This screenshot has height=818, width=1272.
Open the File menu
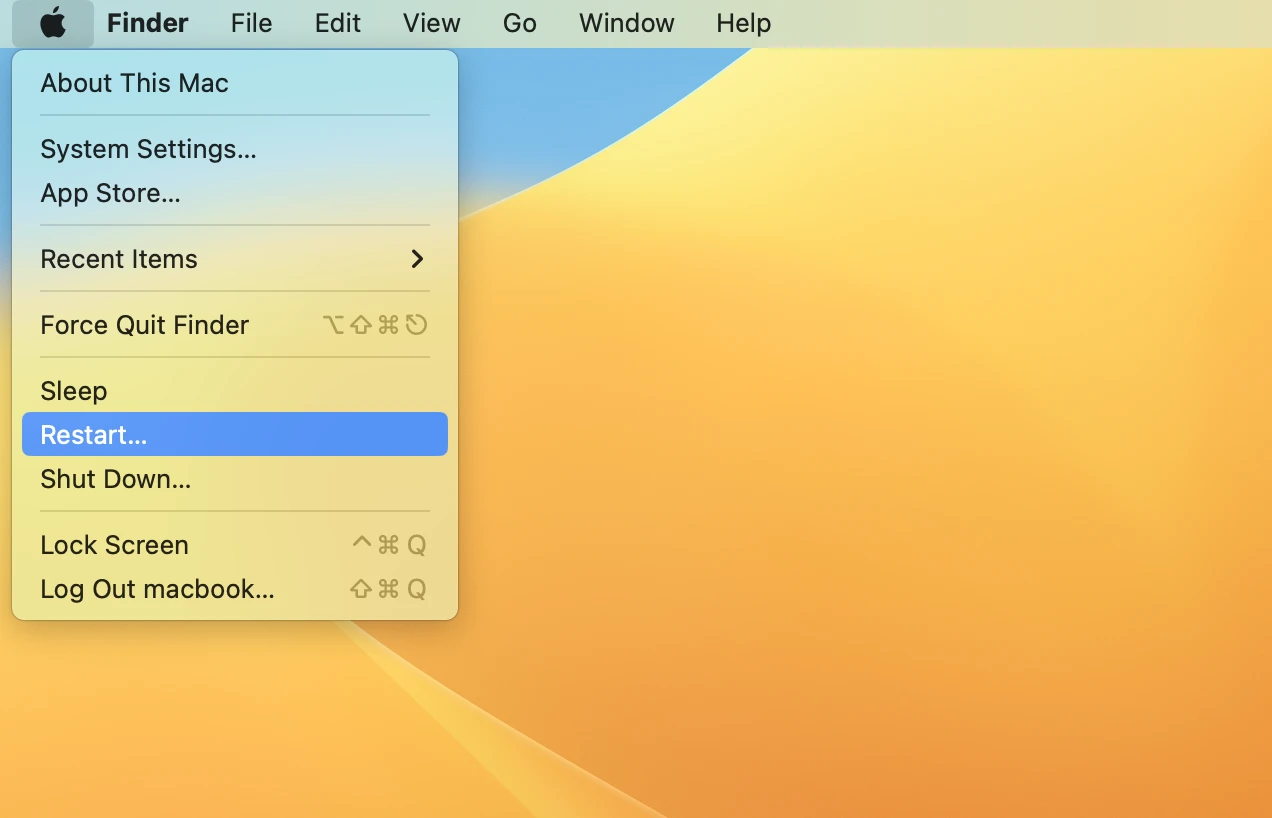pos(250,23)
